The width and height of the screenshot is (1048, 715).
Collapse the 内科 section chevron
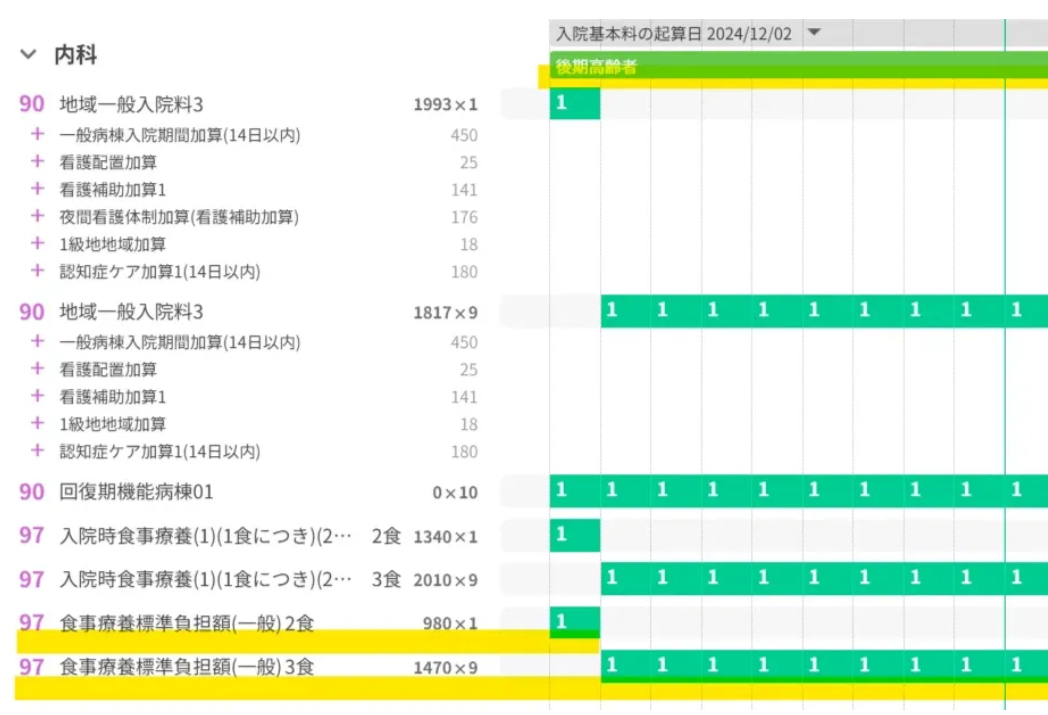28,54
